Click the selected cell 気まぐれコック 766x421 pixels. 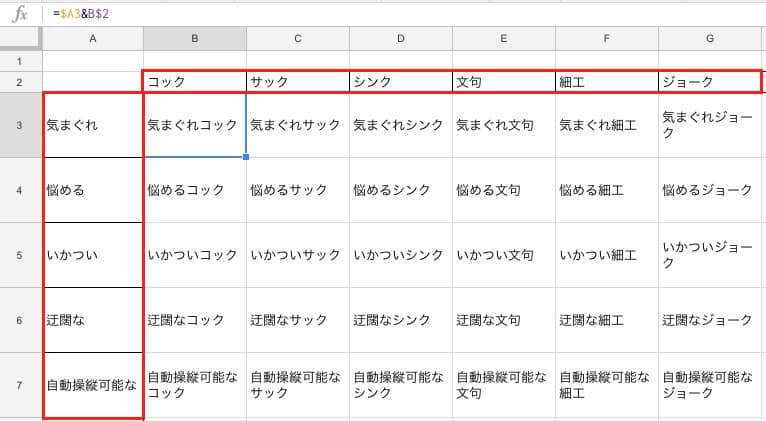tap(195, 125)
